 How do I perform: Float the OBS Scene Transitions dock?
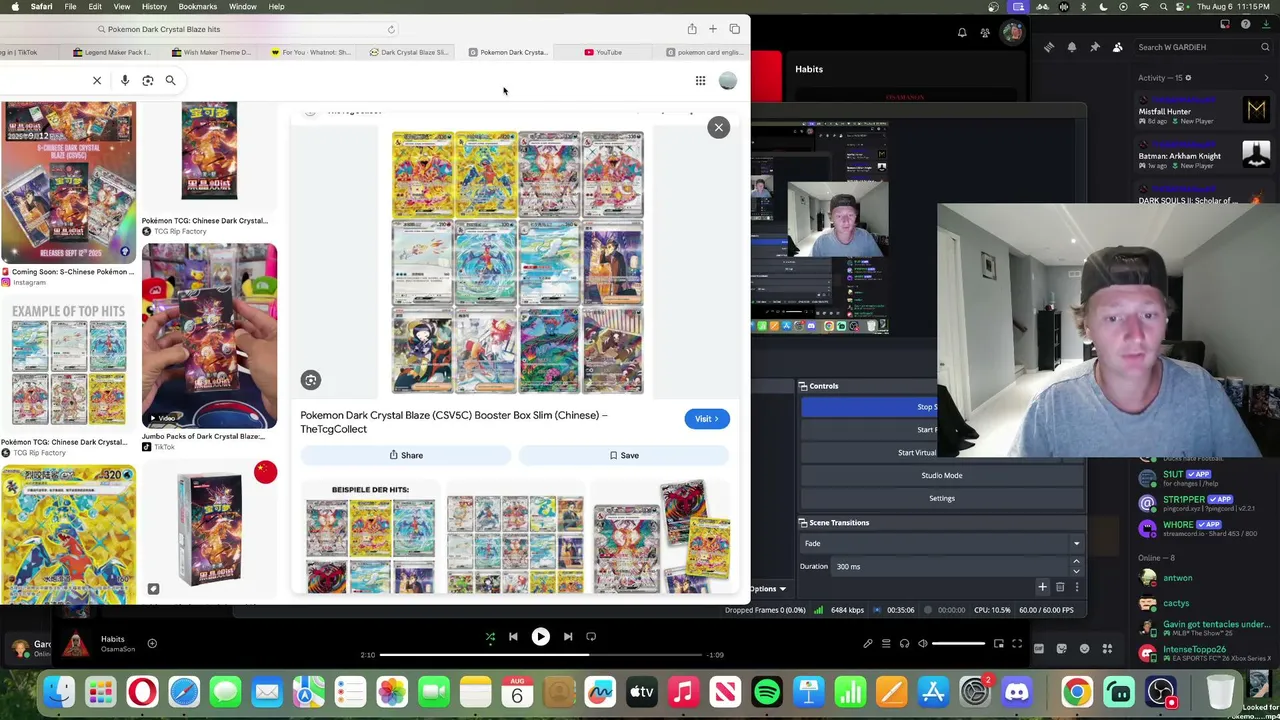click(802, 523)
